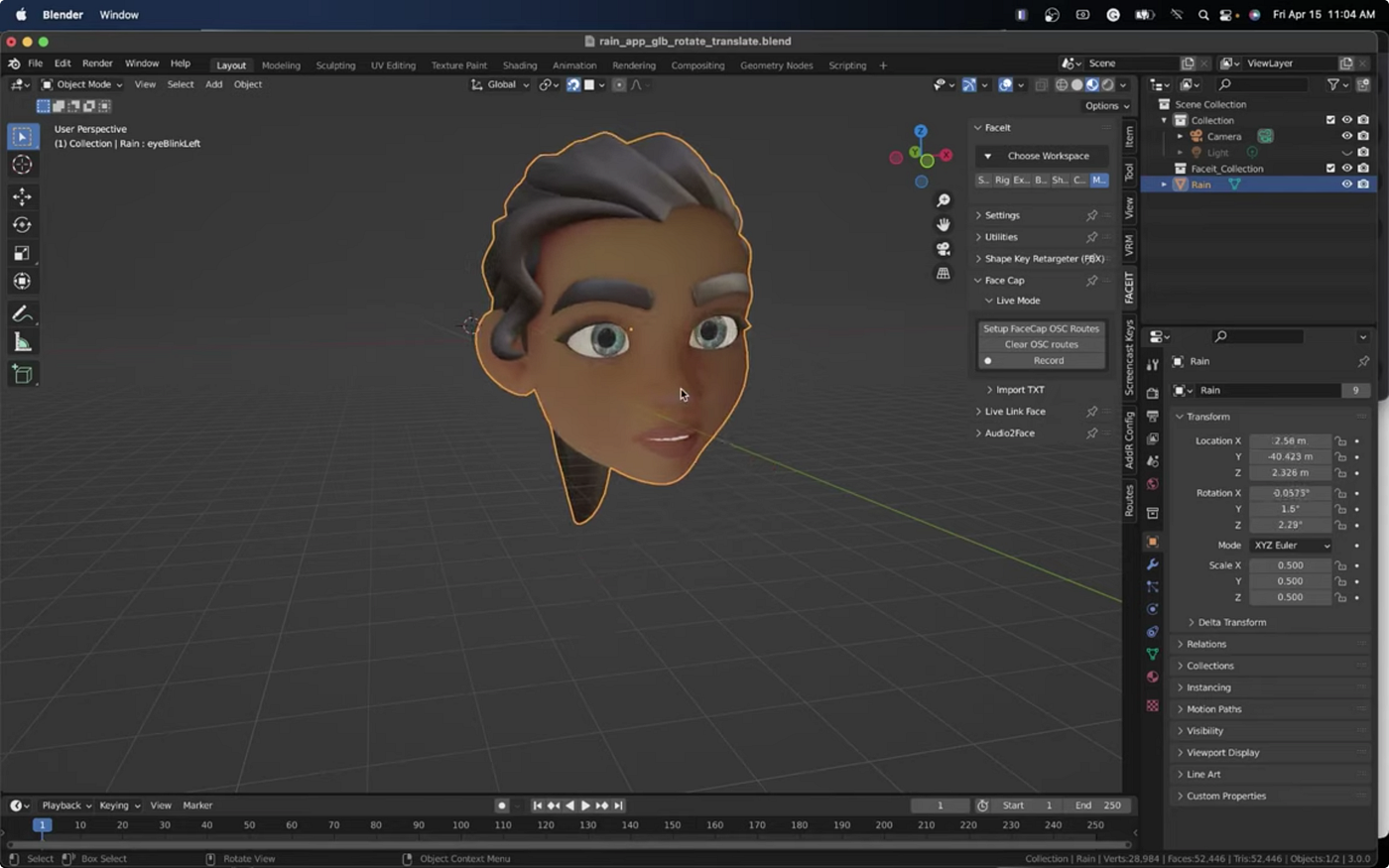
Task: Open the Output properties tab
Action: click(x=1152, y=416)
